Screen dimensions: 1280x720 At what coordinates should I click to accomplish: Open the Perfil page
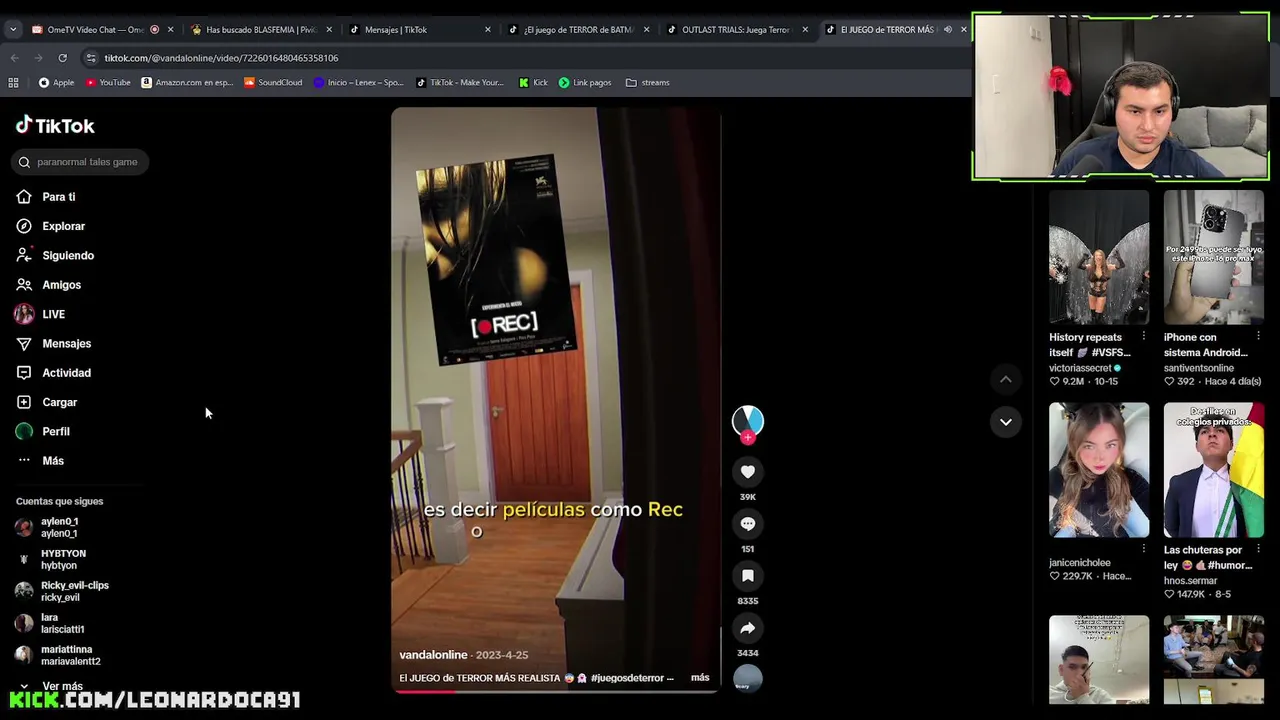click(43, 431)
